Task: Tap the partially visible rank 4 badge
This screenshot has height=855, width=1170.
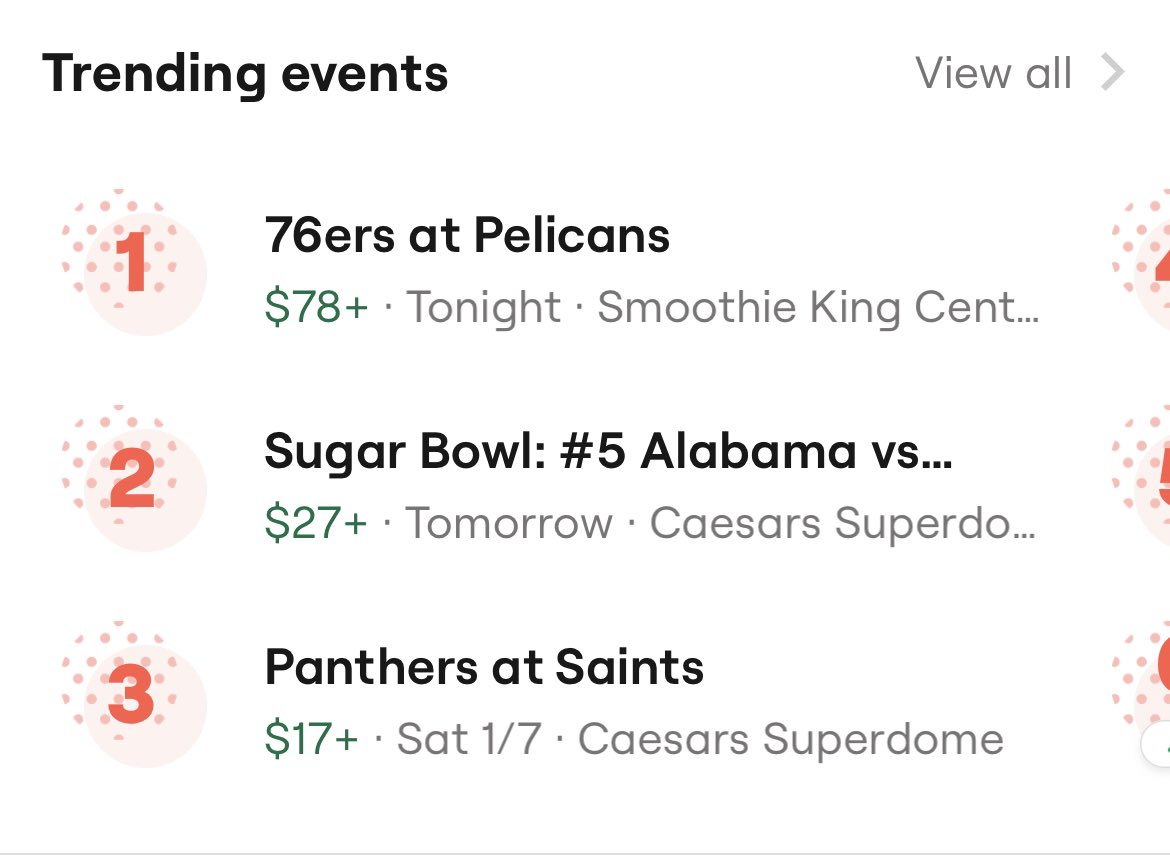Action: 1142,263
